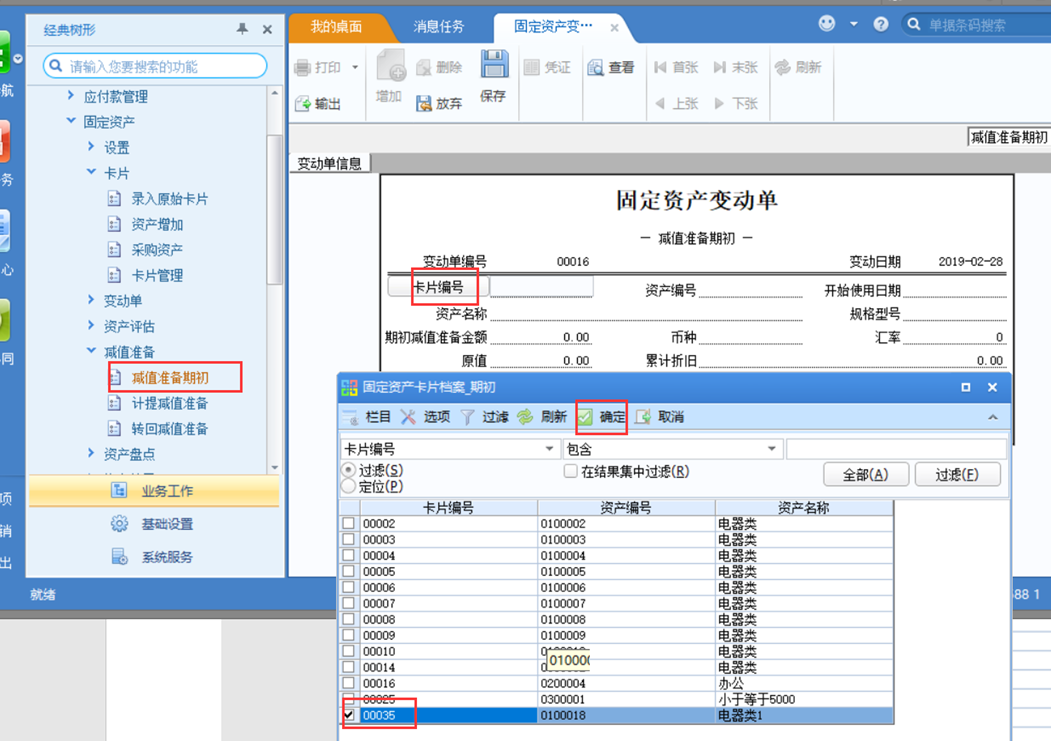Select the 定位(P) radio button

349,486
